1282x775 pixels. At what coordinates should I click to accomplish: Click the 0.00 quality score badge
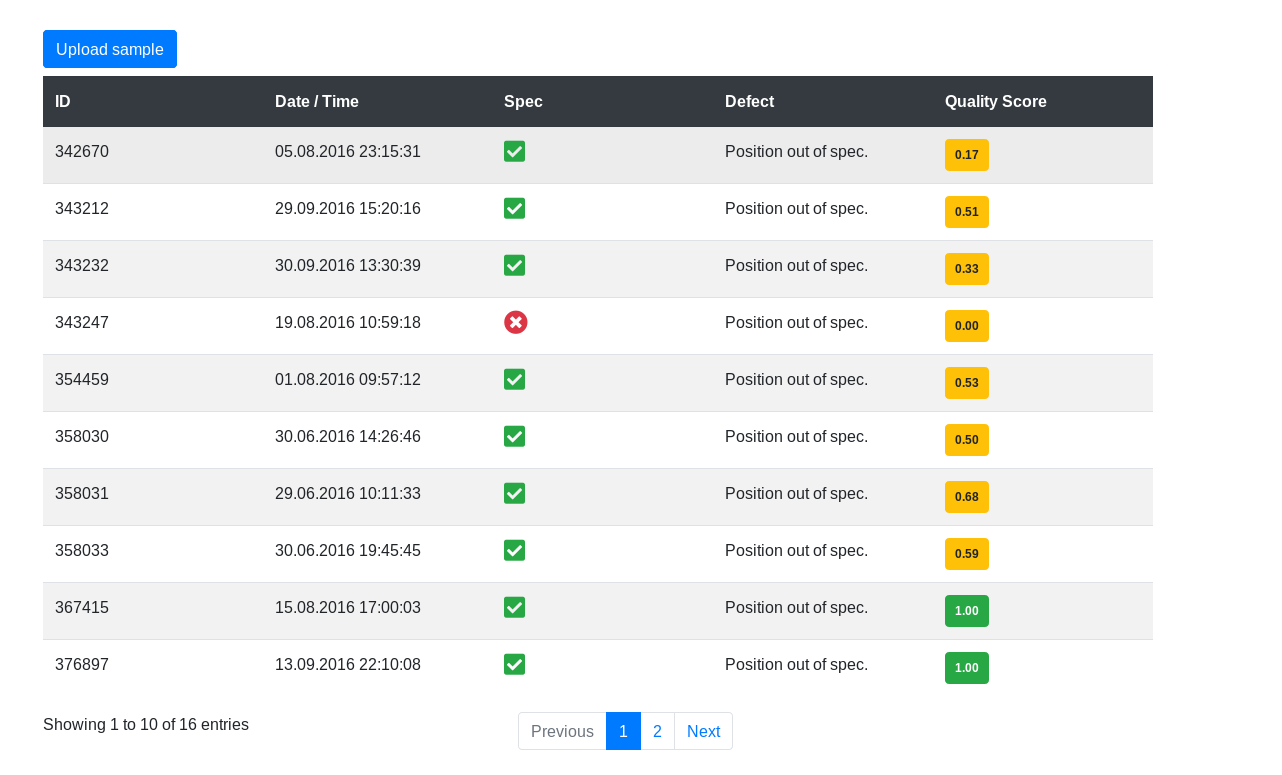click(x=967, y=326)
